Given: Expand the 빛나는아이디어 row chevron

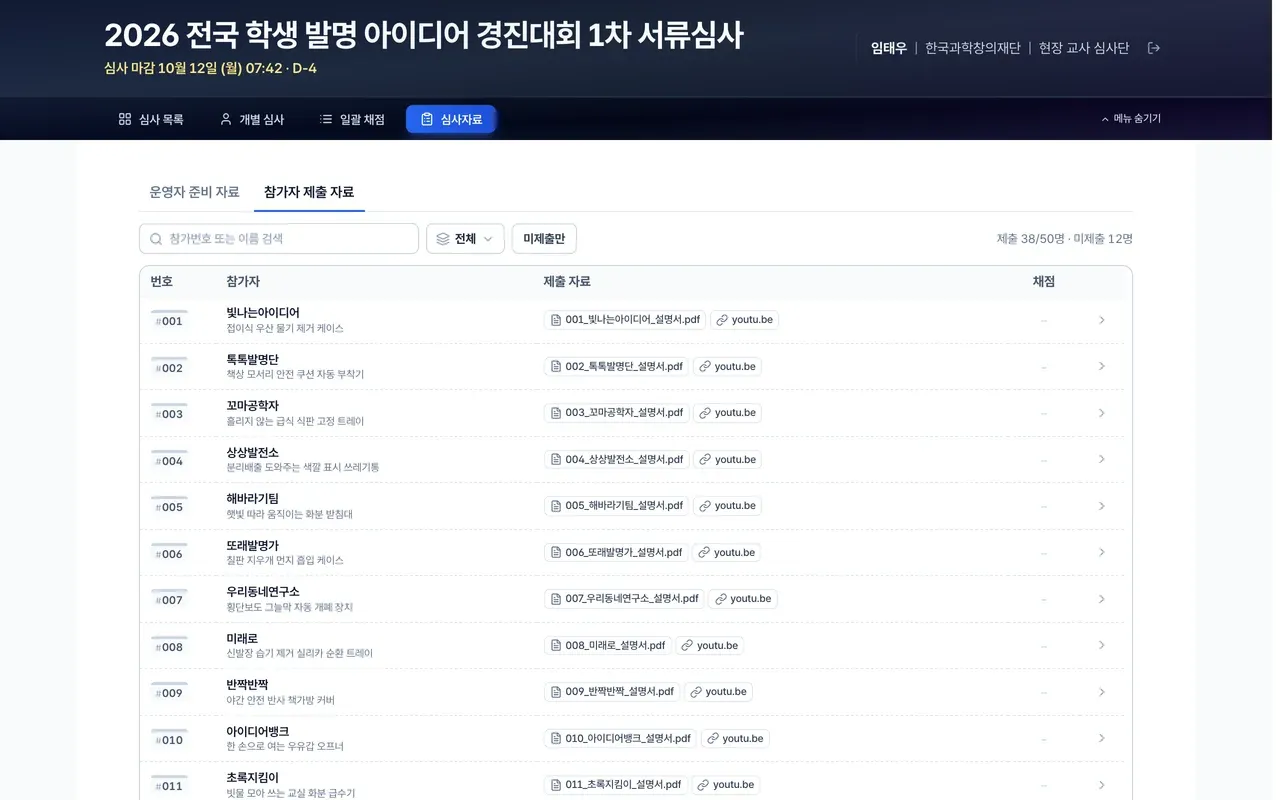Looking at the screenshot, I should pos(1101,320).
